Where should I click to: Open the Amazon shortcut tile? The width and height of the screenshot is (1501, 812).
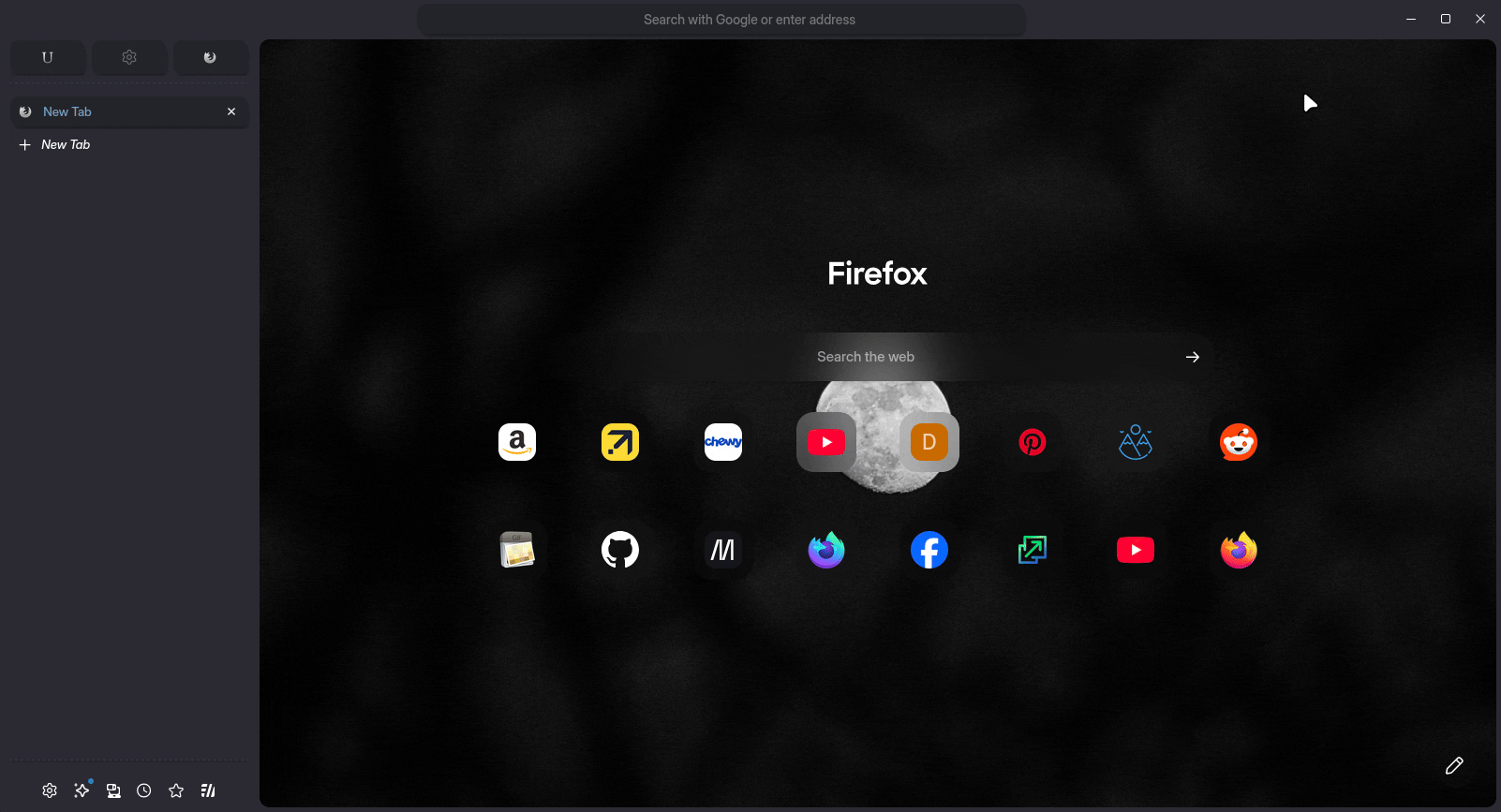[x=517, y=442]
